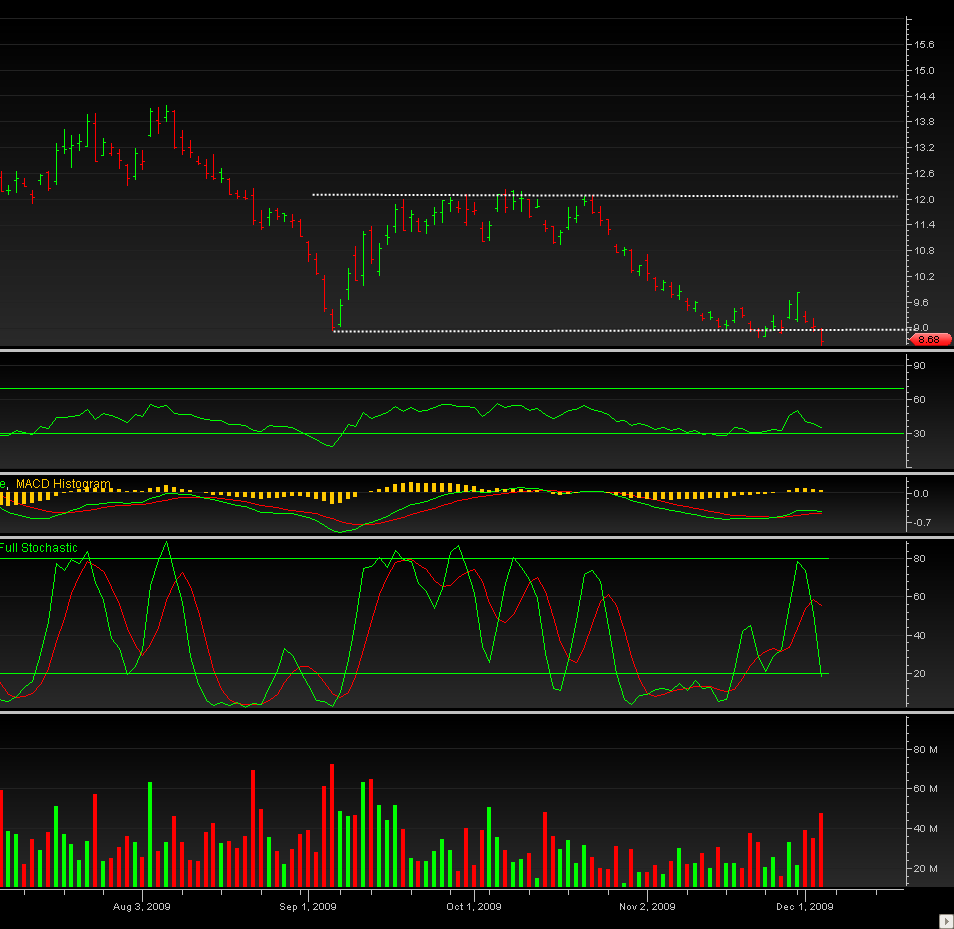Click the 14.4 price axis label

[x=924, y=96]
